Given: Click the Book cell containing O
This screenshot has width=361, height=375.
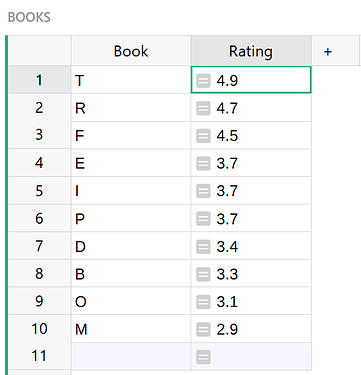Looking at the screenshot, I should (x=131, y=301).
